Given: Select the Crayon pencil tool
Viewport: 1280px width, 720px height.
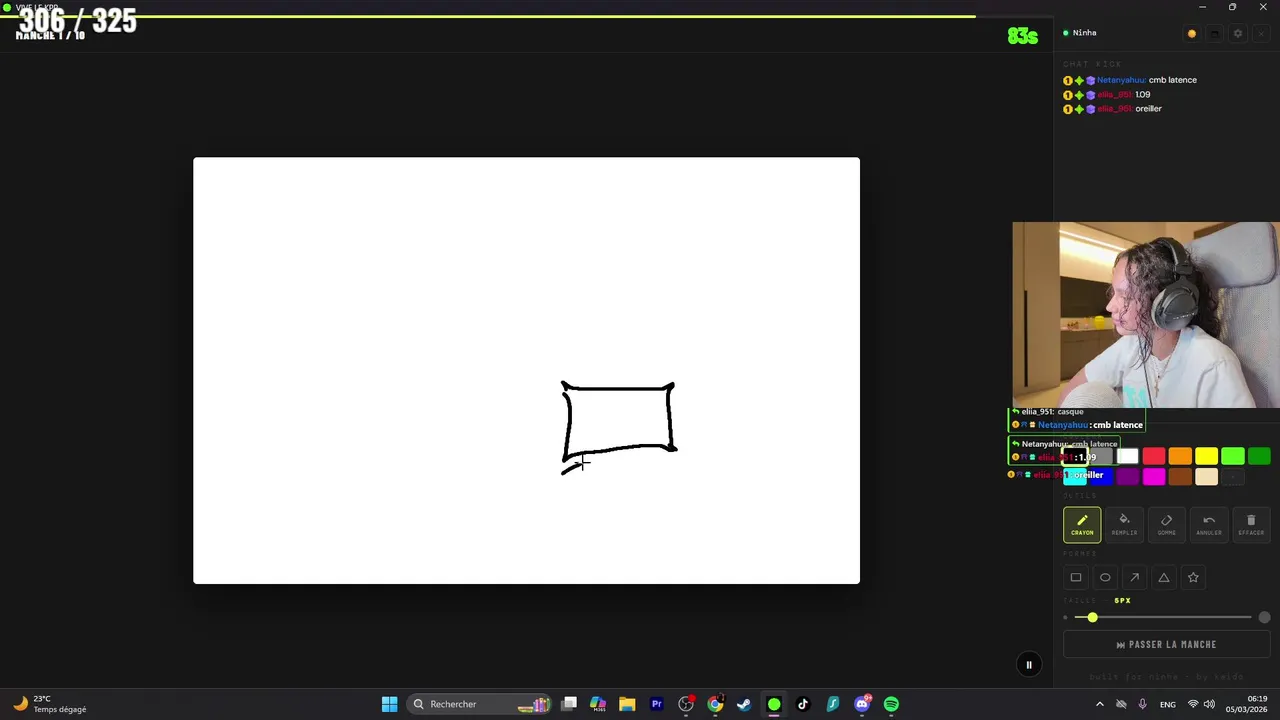Looking at the screenshot, I should pyautogui.click(x=1082, y=525).
